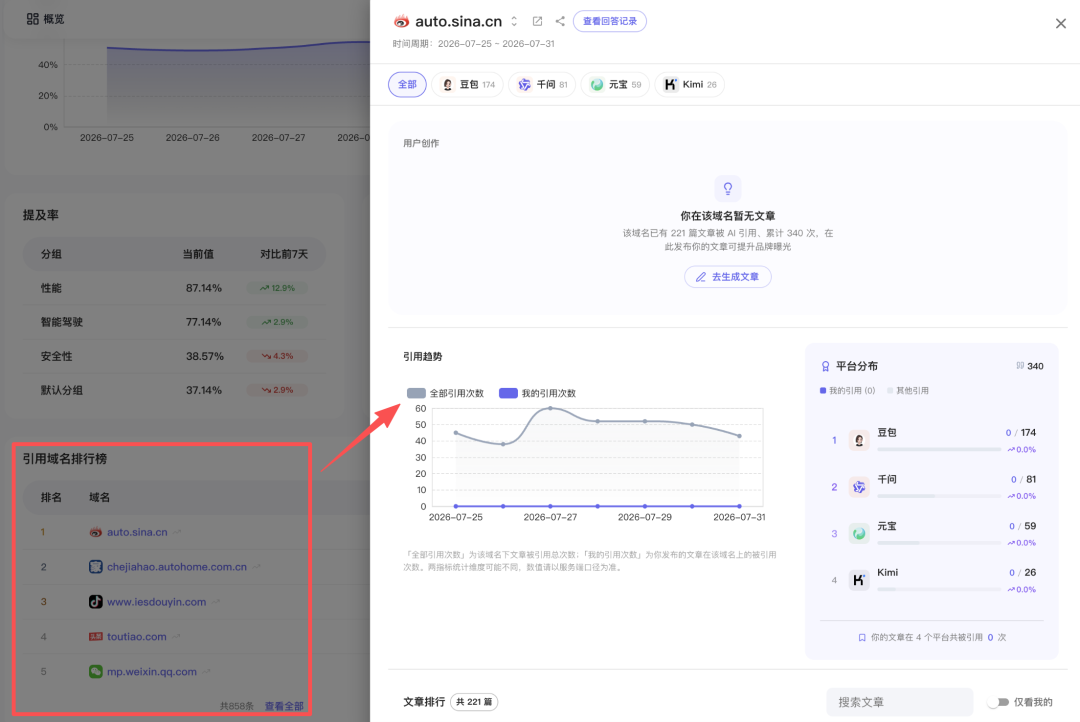Toggle 我的引用次数 legend swatch

pyautogui.click(x=508, y=393)
